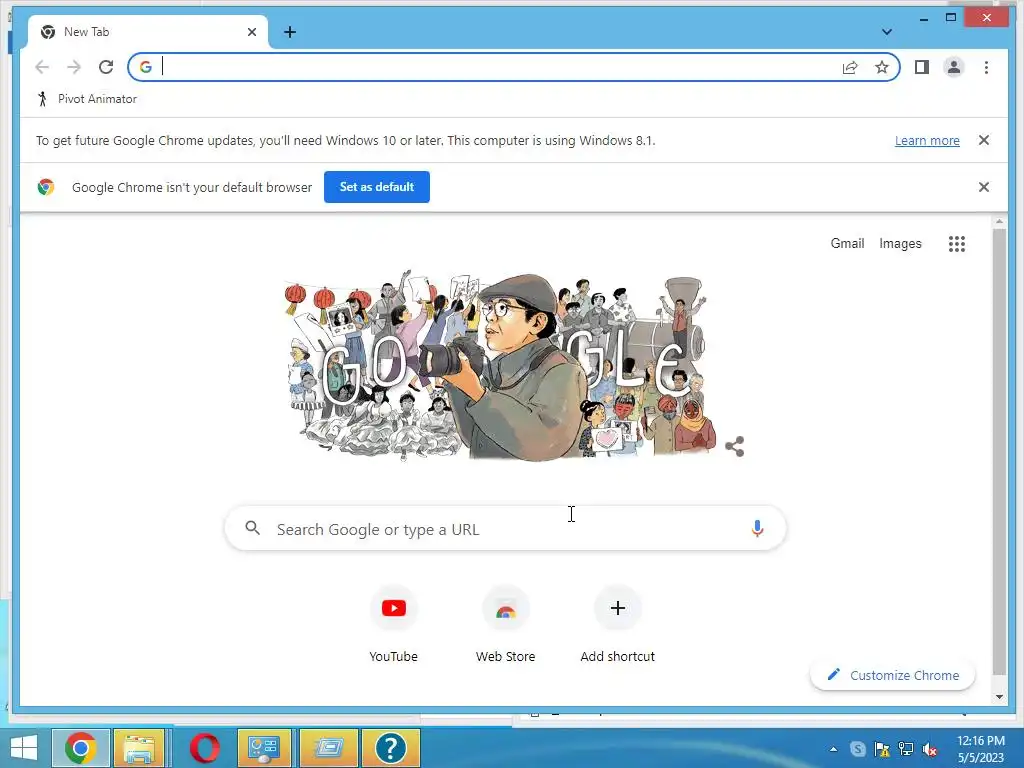Screen dimensions: 1024x768
Task: Open Images link
Action: pos(900,244)
